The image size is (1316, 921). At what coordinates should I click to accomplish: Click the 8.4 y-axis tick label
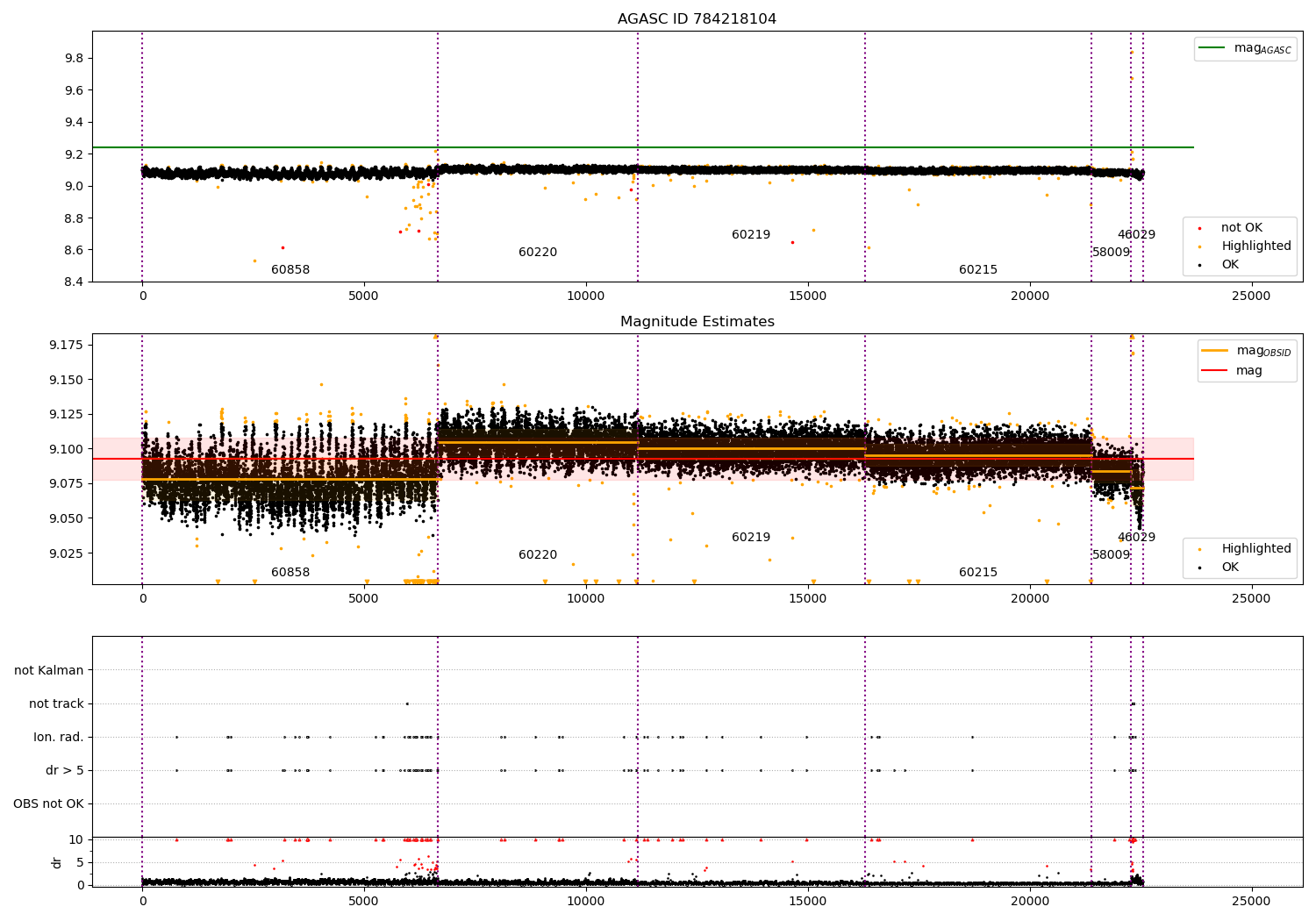click(74, 282)
